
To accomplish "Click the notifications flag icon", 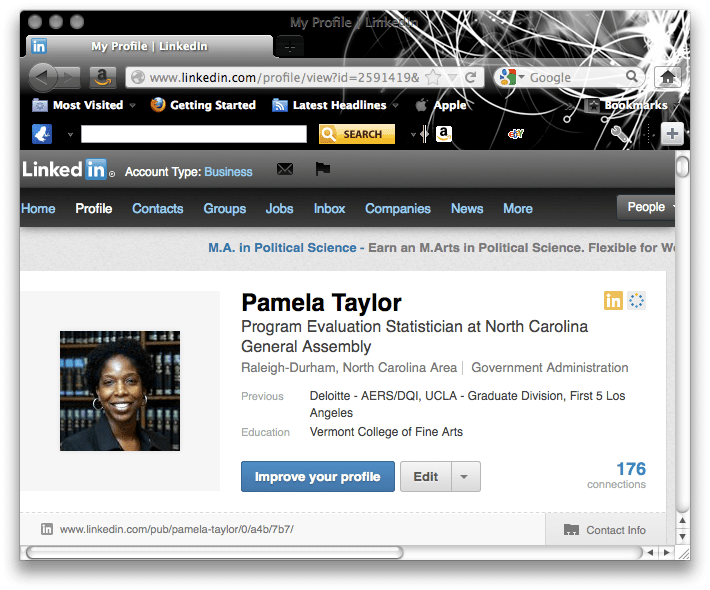I will click(x=322, y=170).
